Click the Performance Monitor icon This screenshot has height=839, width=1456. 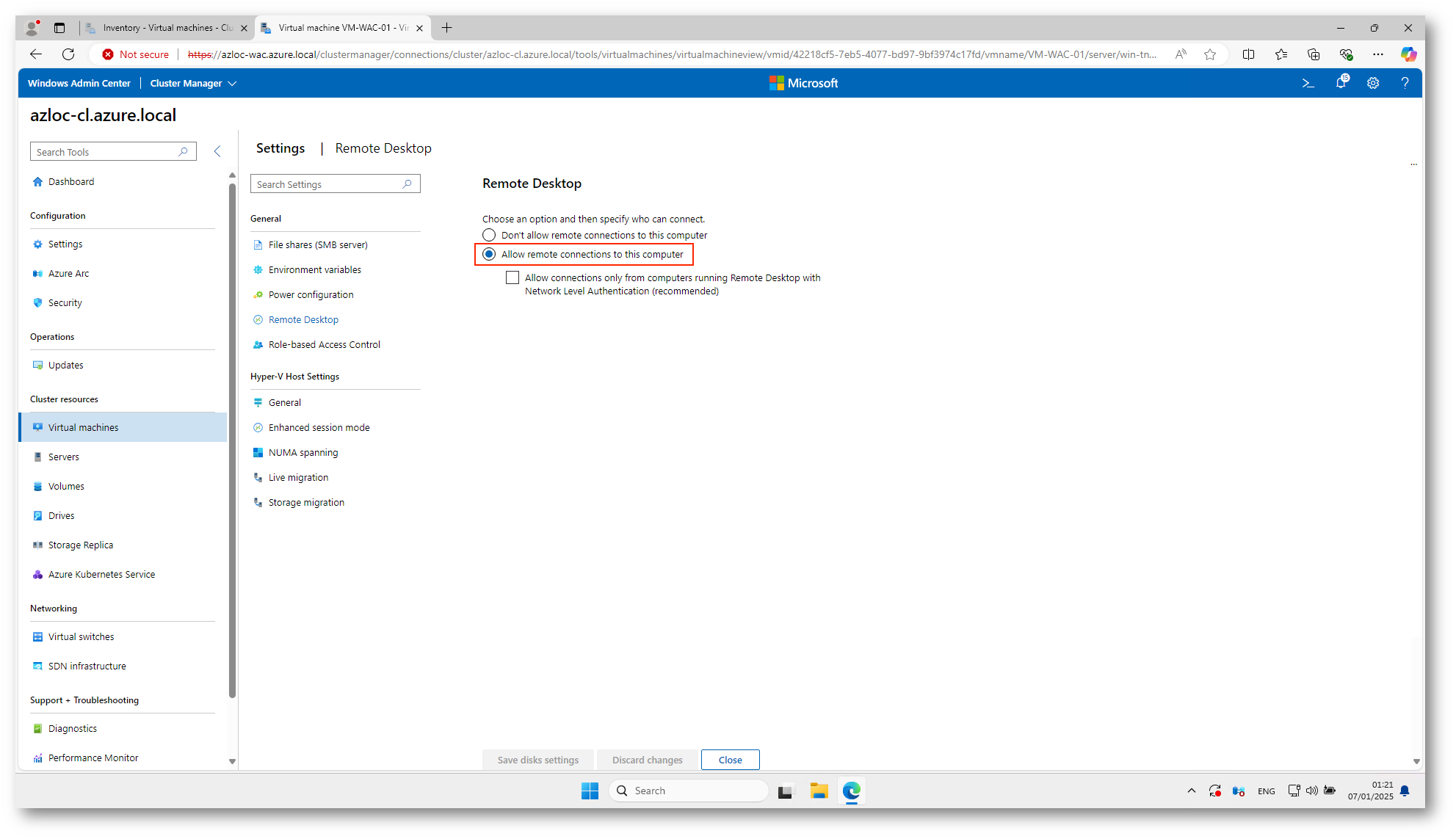click(x=37, y=758)
